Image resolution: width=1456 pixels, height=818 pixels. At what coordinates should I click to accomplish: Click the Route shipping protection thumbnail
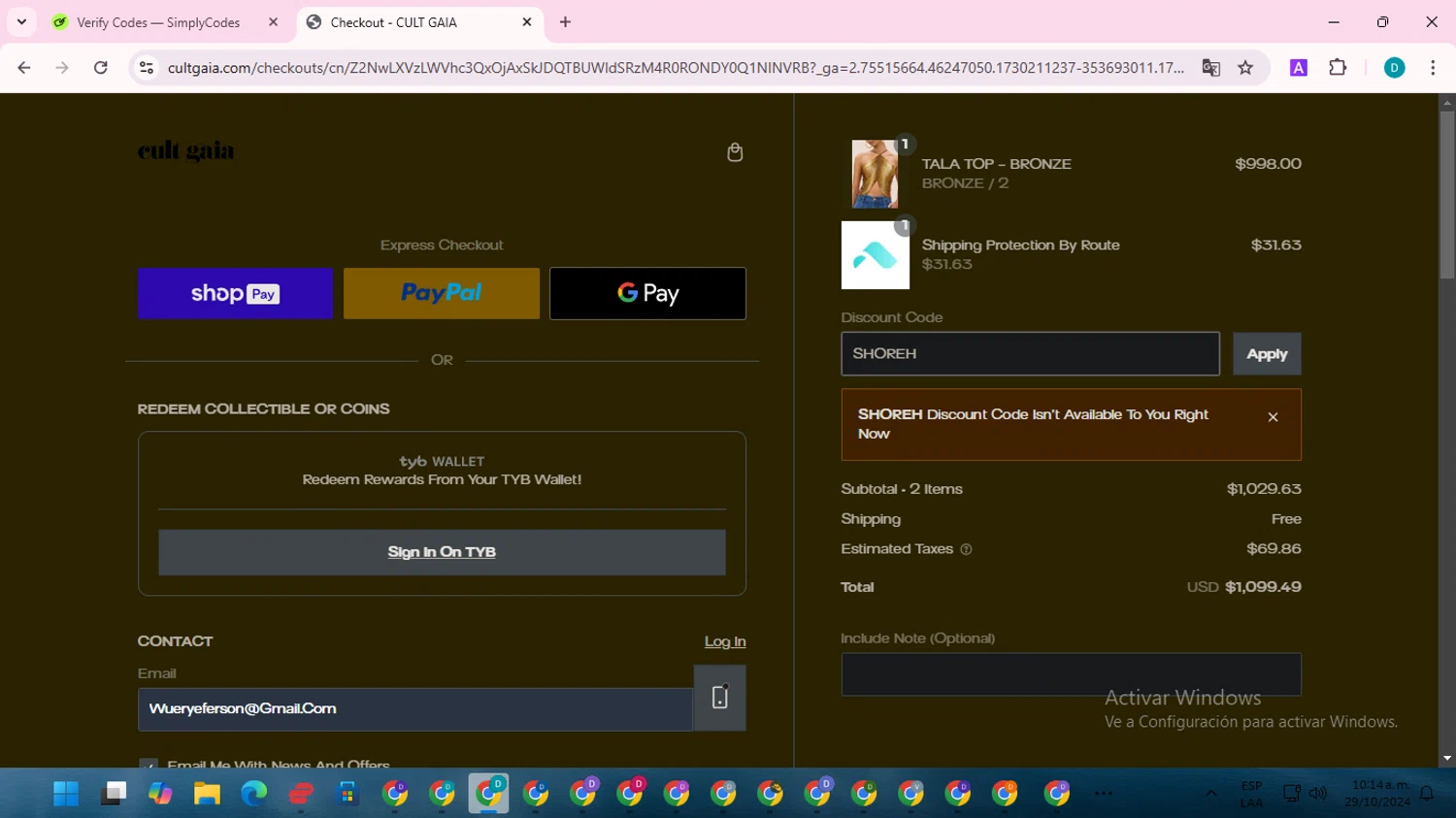tap(875, 255)
